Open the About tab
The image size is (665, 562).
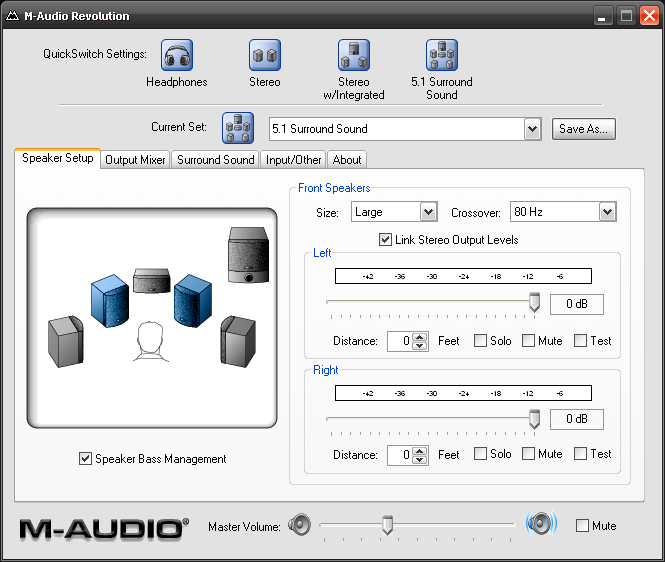coord(347,160)
